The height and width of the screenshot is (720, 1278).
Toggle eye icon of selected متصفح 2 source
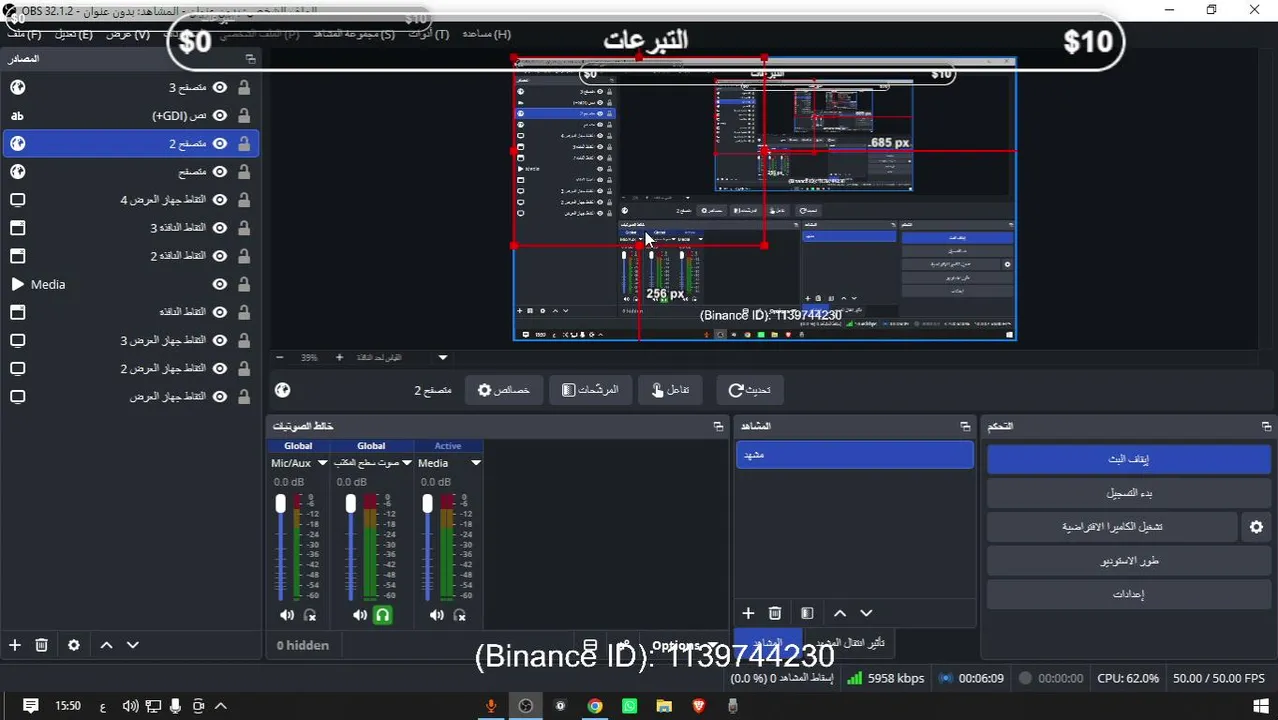(x=220, y=143)
